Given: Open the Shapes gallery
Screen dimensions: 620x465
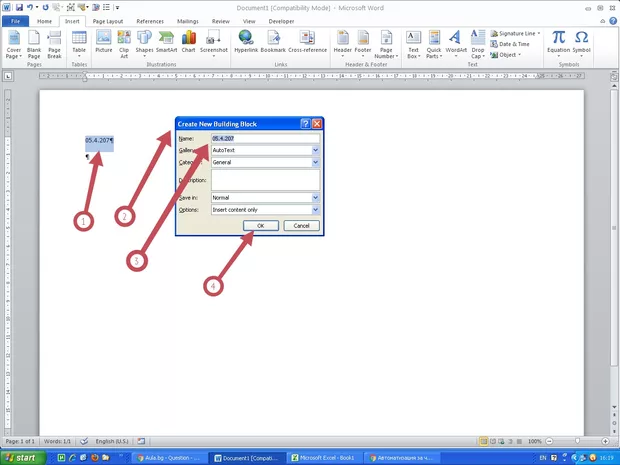Looking at the screenshot, I should (x=144, y=43).
